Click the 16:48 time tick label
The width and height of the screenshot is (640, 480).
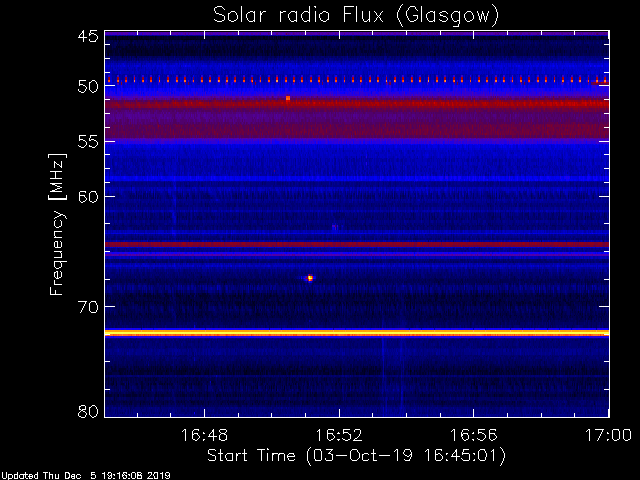pyautogui.click(x=204, y=435)
